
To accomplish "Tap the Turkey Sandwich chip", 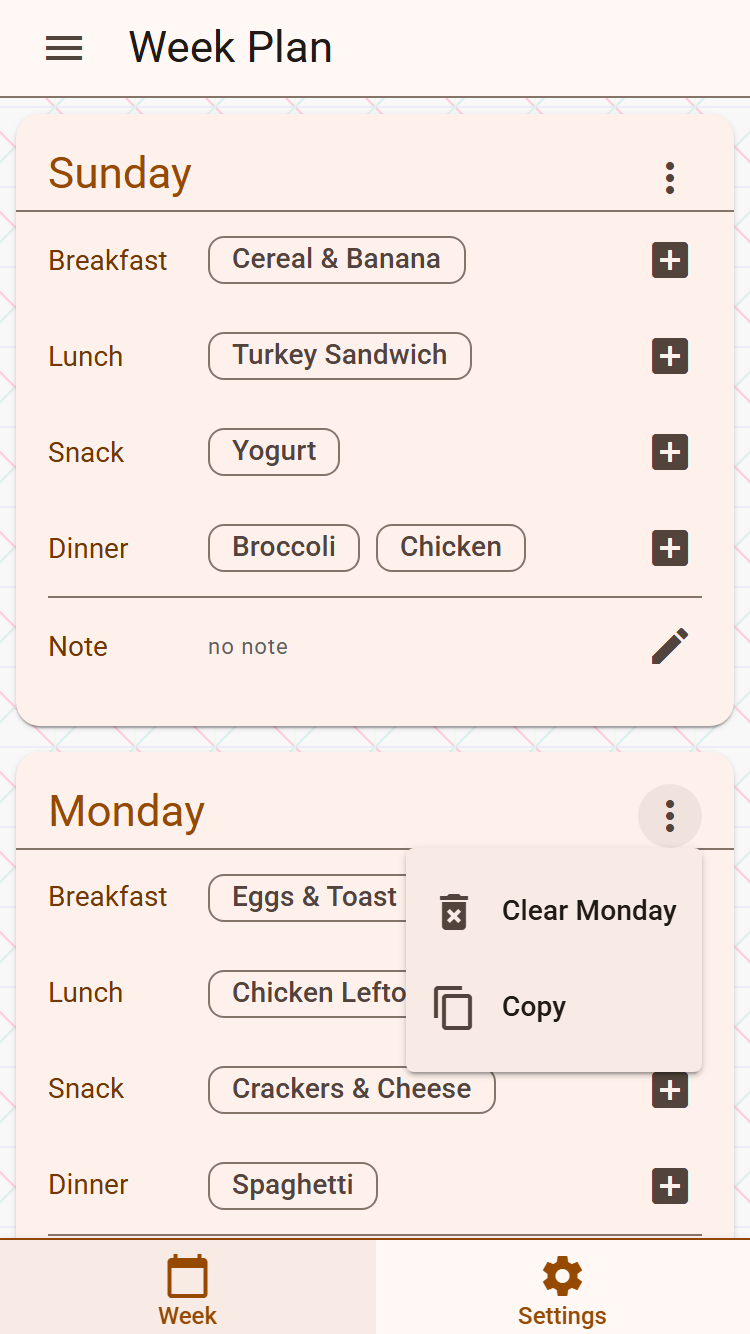I will click(340, 356).
